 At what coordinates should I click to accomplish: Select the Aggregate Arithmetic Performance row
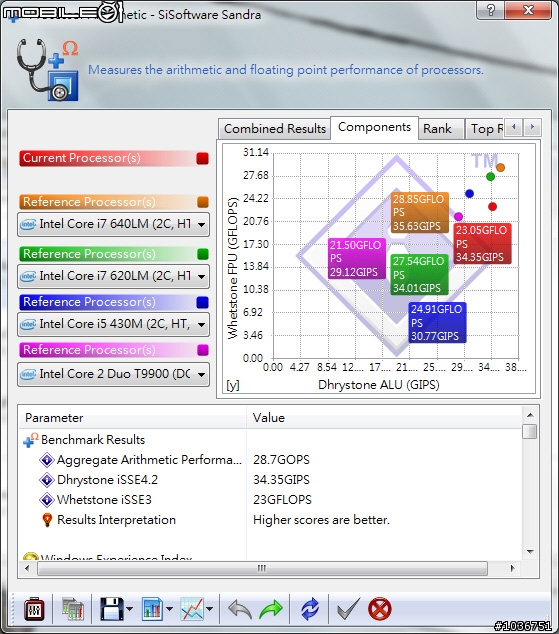(271, 460)
